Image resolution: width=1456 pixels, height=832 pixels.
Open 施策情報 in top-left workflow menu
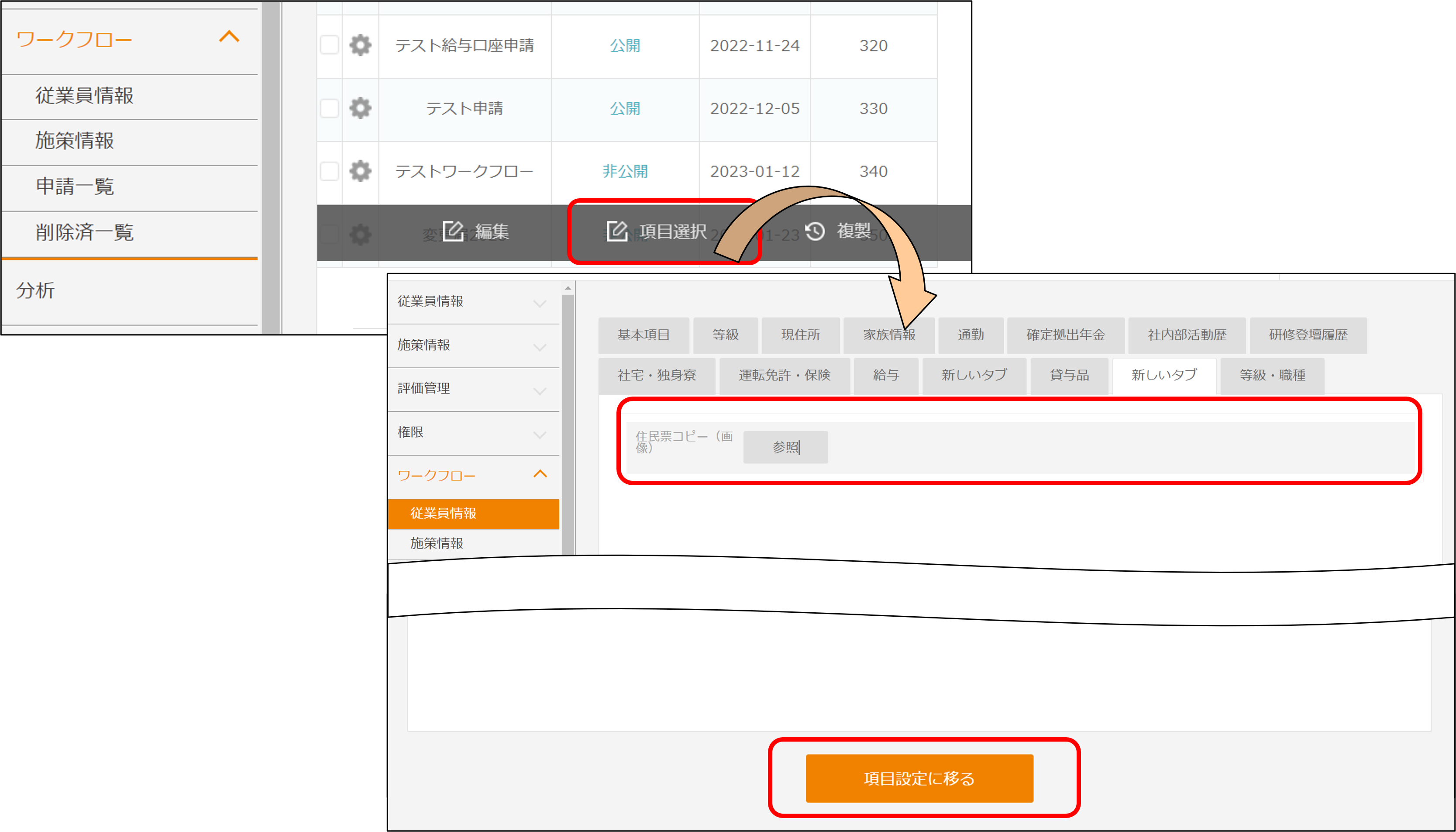74,141
